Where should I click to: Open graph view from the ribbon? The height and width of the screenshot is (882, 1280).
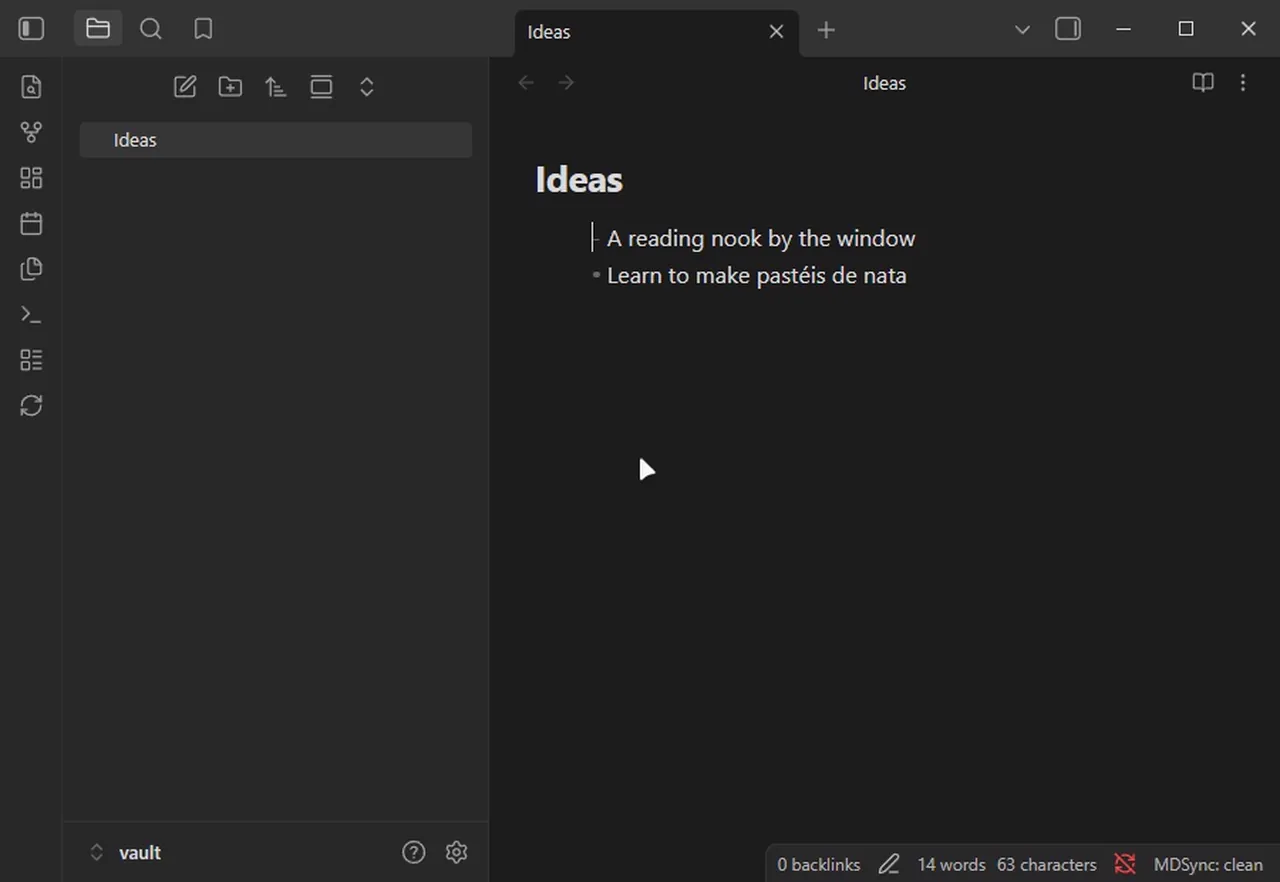point(31,132)
